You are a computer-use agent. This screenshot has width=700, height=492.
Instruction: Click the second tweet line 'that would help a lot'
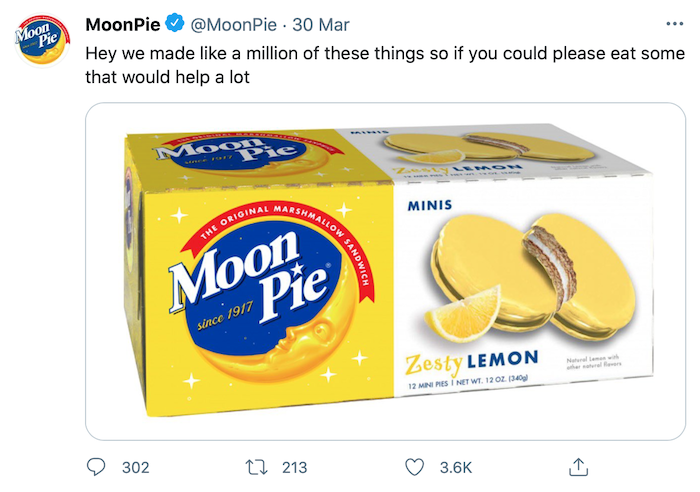click(x=167, y=77)
